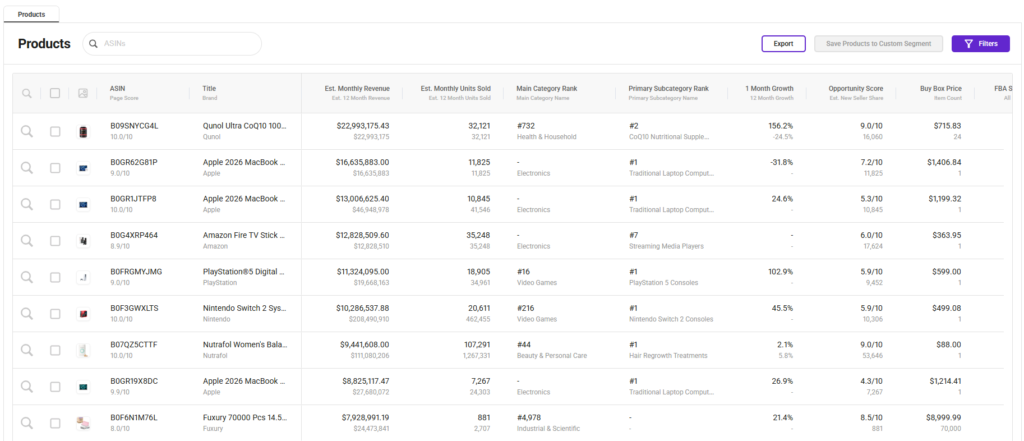Sort by Buy Box Price header
The image size is (1024, 441).
[940, 88]
